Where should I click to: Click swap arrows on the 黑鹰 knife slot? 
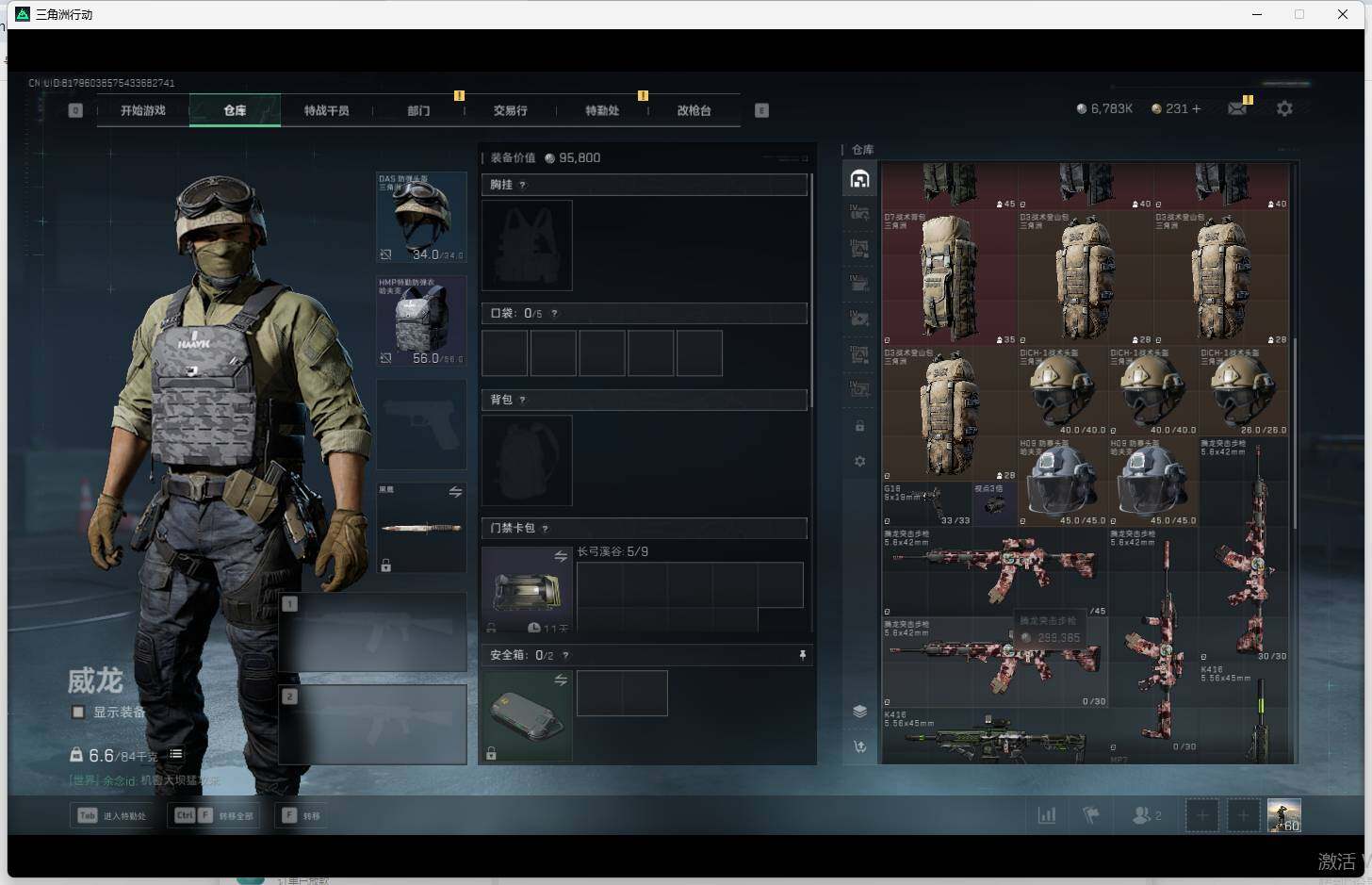[455, 492]
